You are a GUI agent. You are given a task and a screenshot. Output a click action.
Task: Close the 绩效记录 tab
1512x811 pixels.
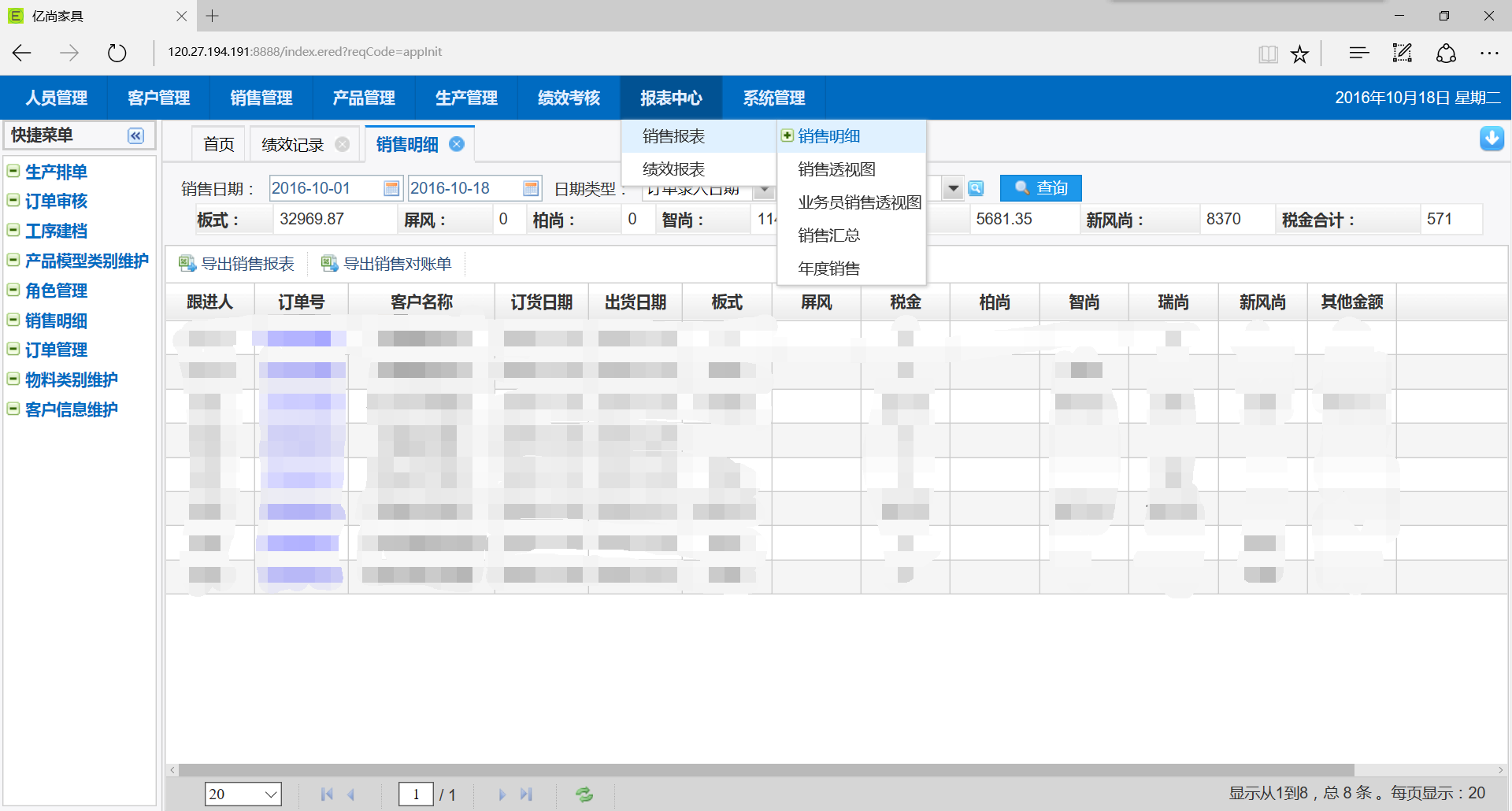click(x=343, y=144)
